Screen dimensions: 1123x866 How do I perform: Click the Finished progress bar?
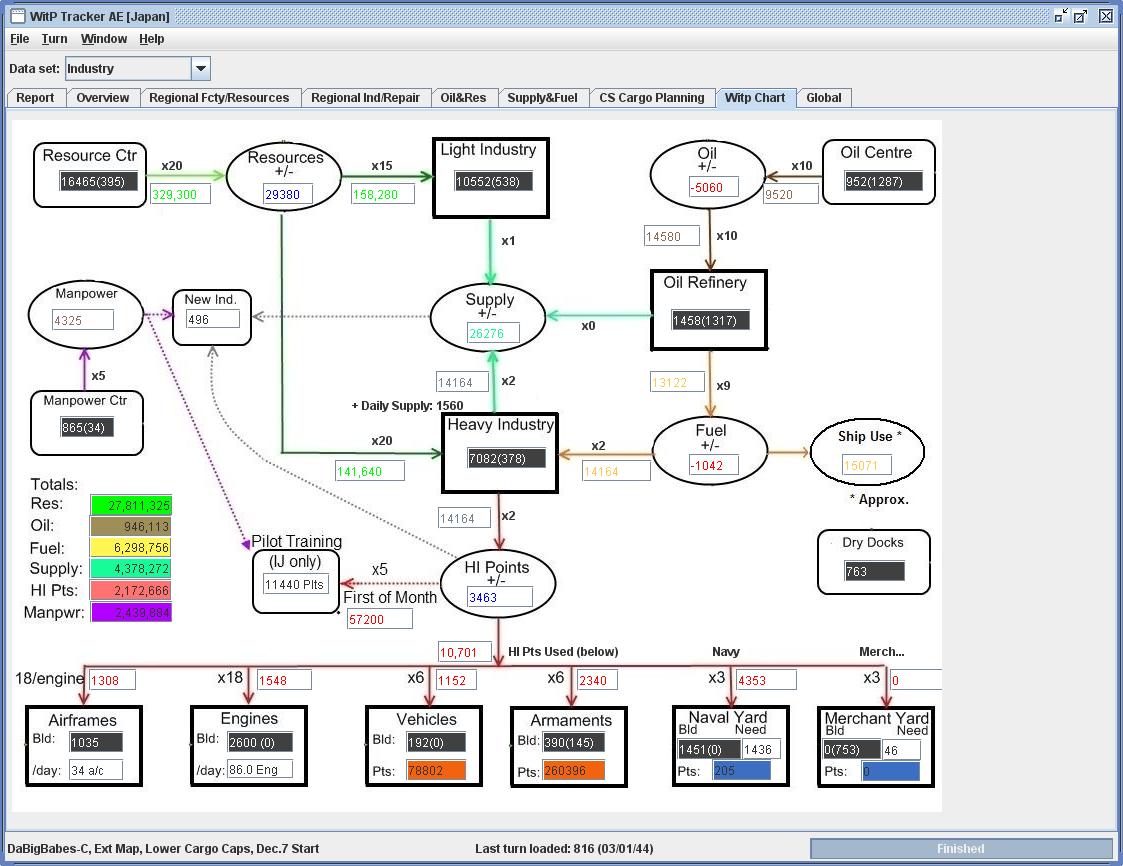click(x=961, y=849)
